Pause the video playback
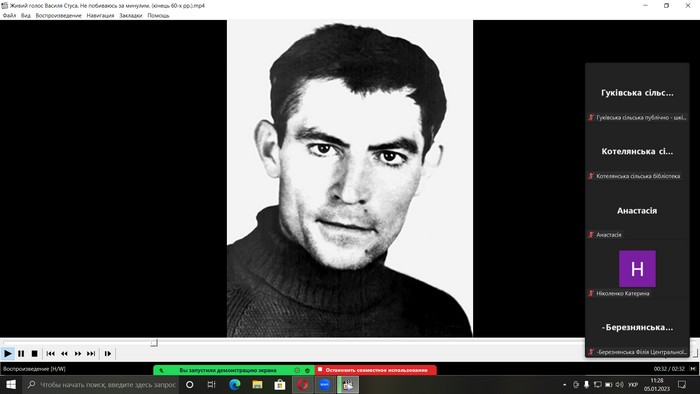Screen dimensions: 700x394 pyautogui.click(x=21, y=353)
